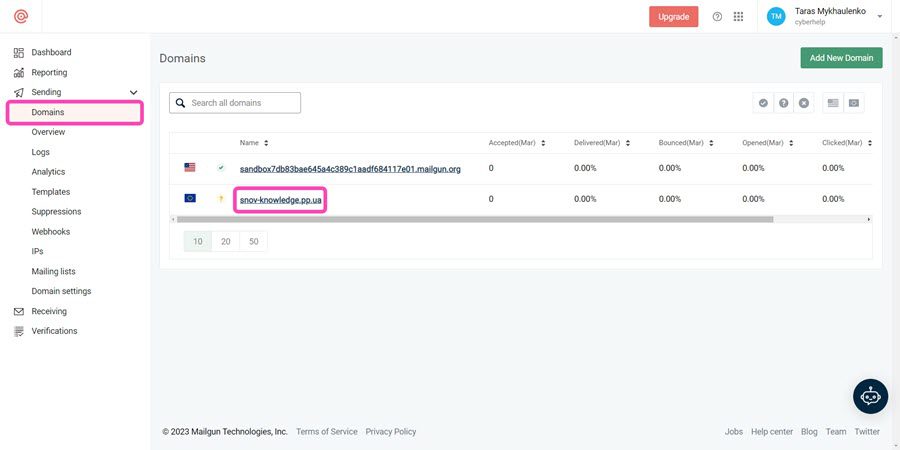This screenshot has width=900, height=450.
Task: Open IPs in sidebar
Action: [x=37, y=251]
